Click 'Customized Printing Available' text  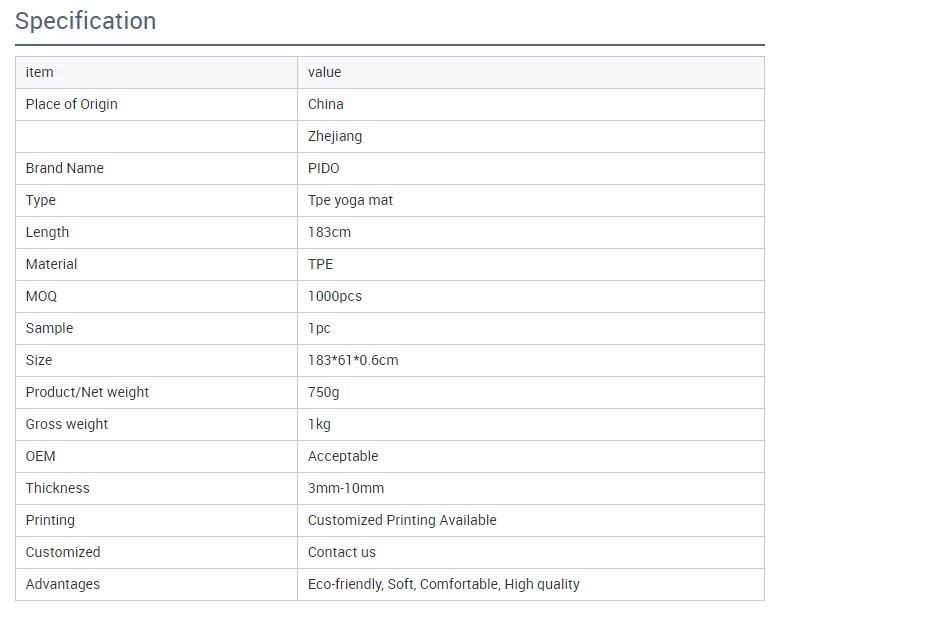(x=402, y=520)
